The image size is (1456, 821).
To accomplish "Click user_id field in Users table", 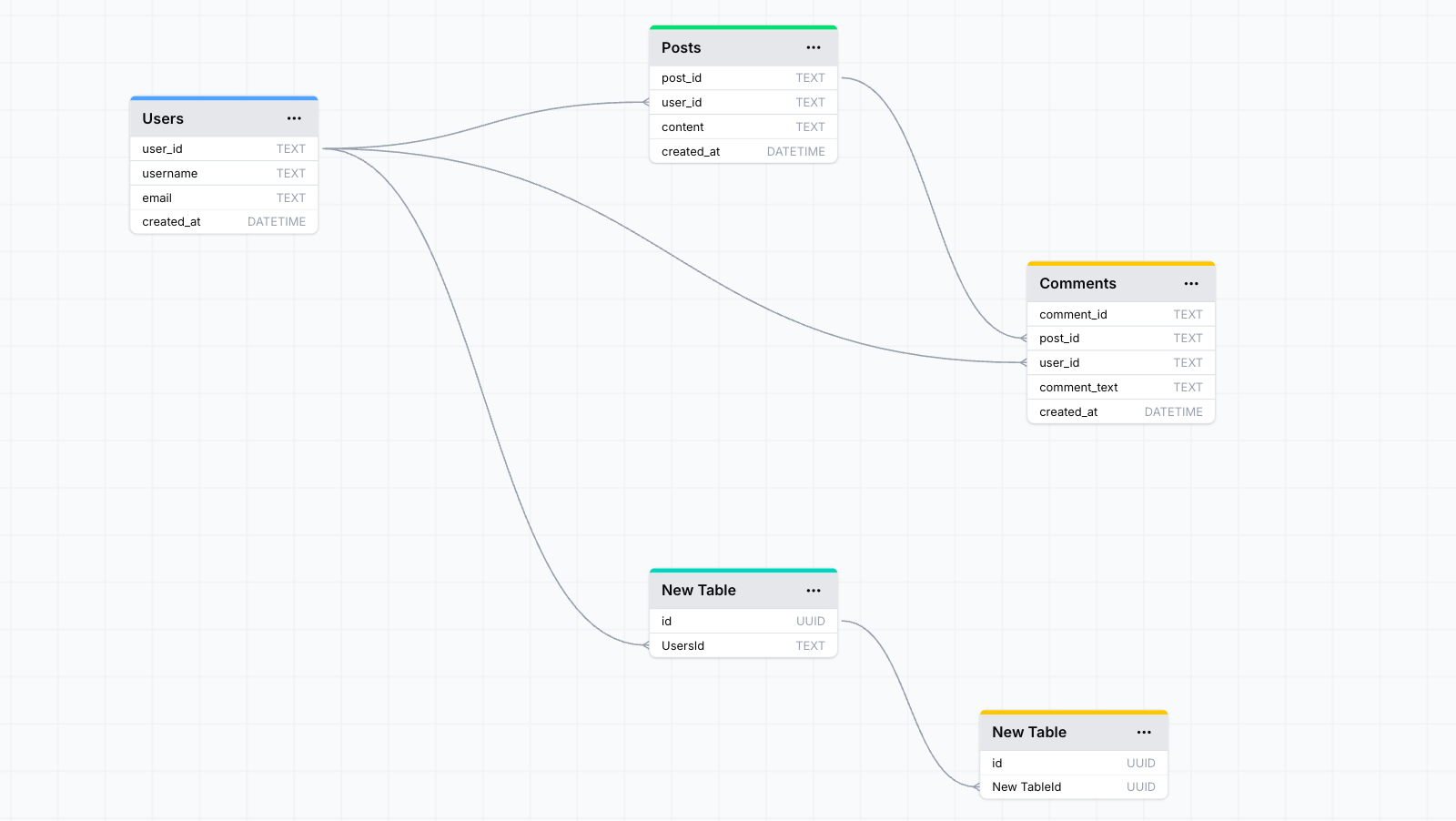I will click(x=224, y=148).
